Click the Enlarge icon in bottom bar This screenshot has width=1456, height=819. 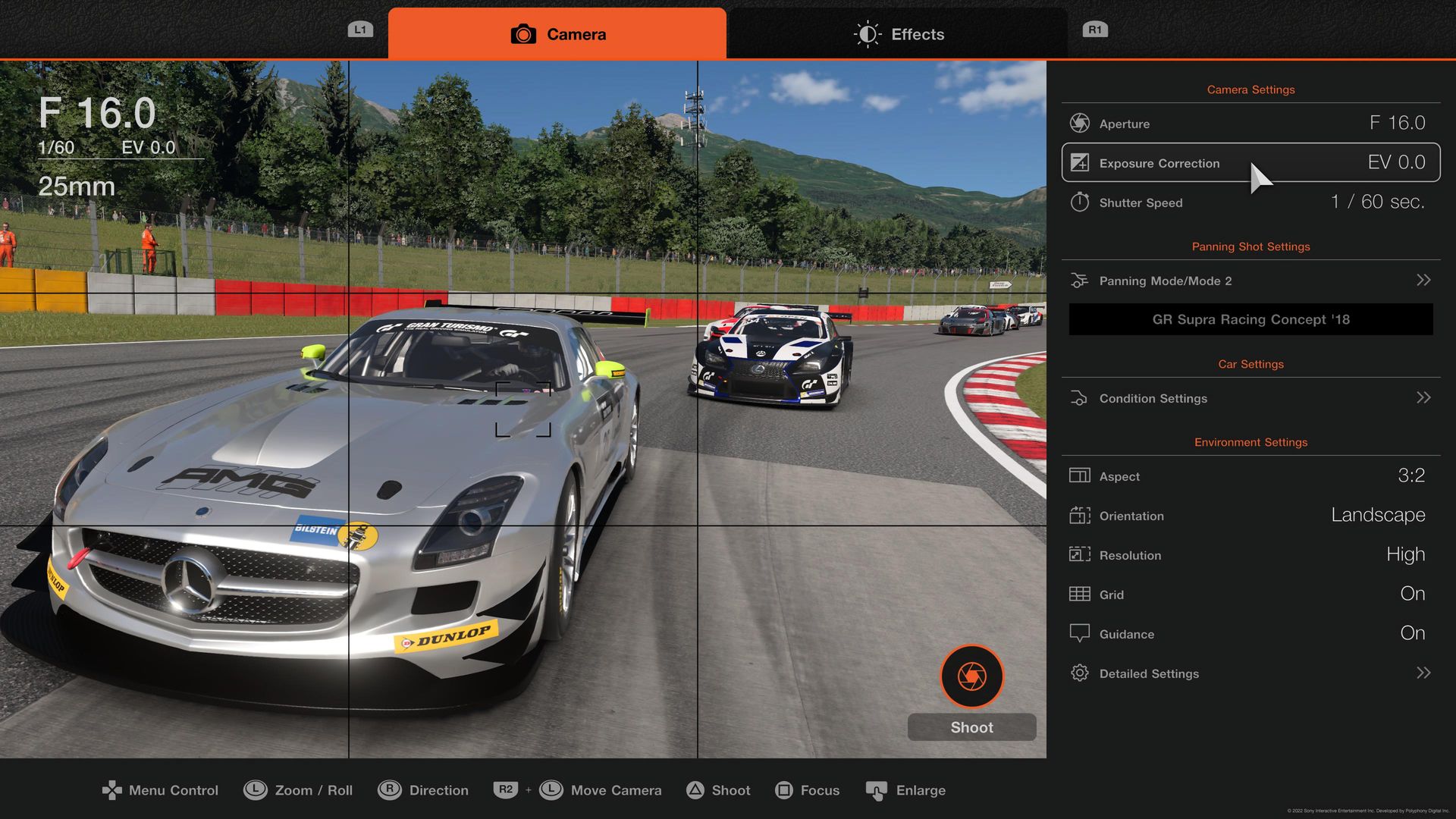876,790
